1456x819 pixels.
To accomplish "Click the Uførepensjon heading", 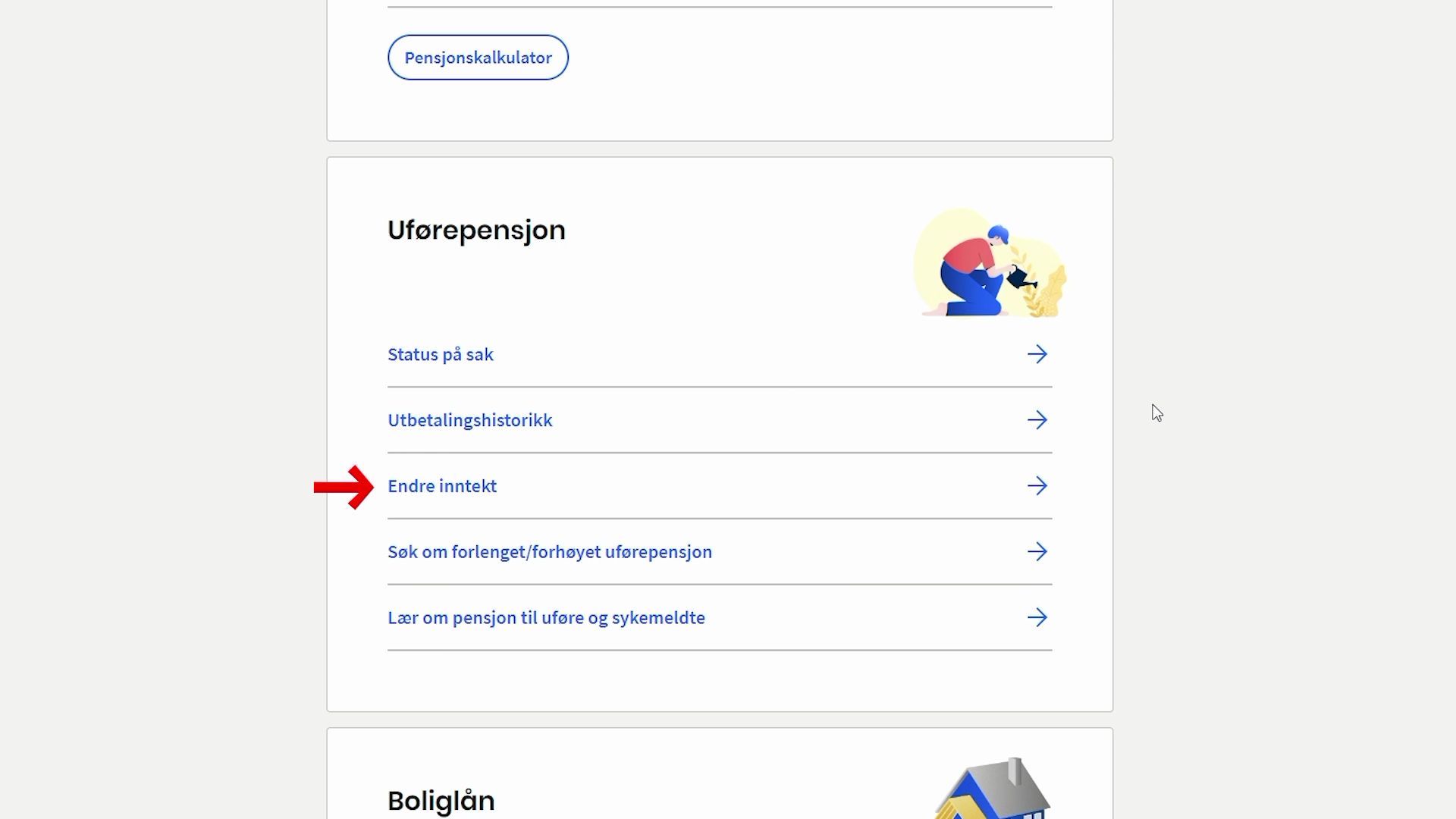I will click(476, 230).
